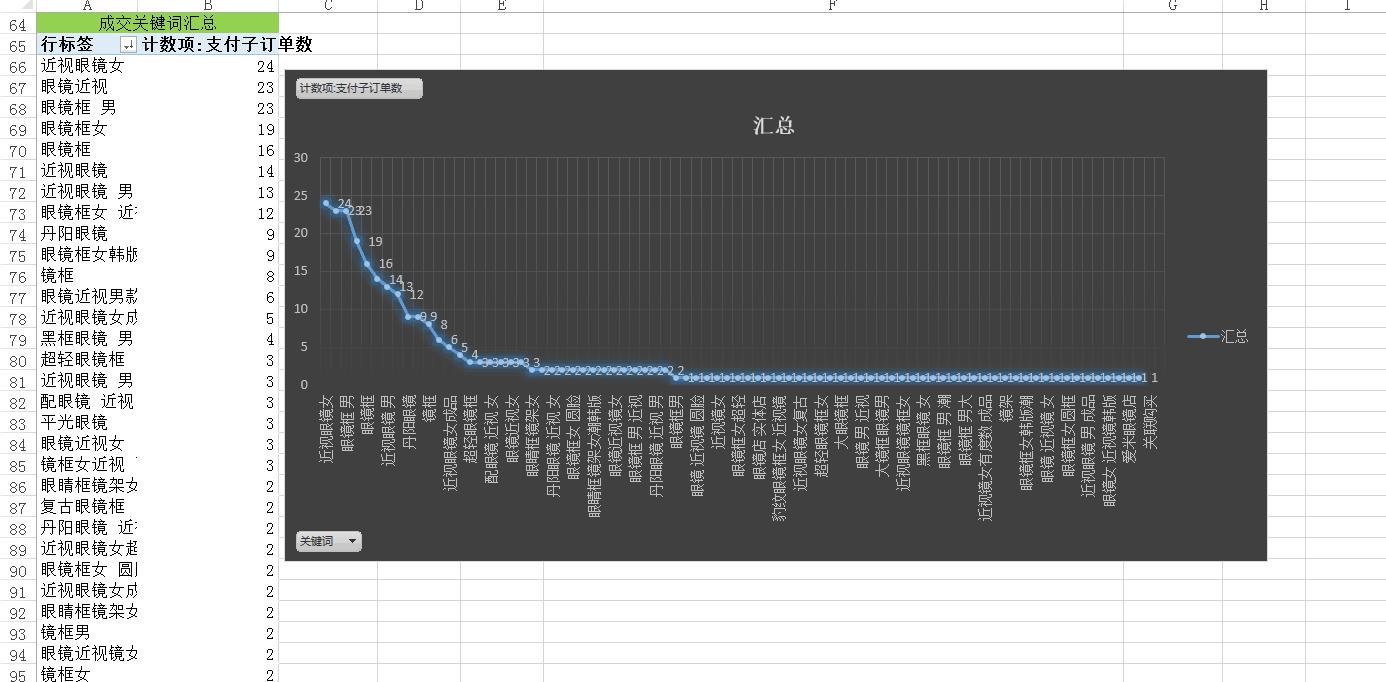Select the 汇总 legend entry
Viewport: 1386px width, 682px height.
click(x=1218, y=337)
